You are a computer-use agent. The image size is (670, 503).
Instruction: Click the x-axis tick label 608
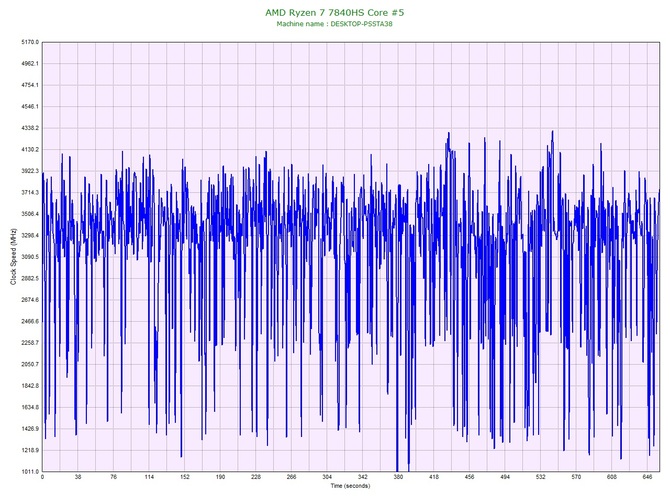click(x=612, y=477)
